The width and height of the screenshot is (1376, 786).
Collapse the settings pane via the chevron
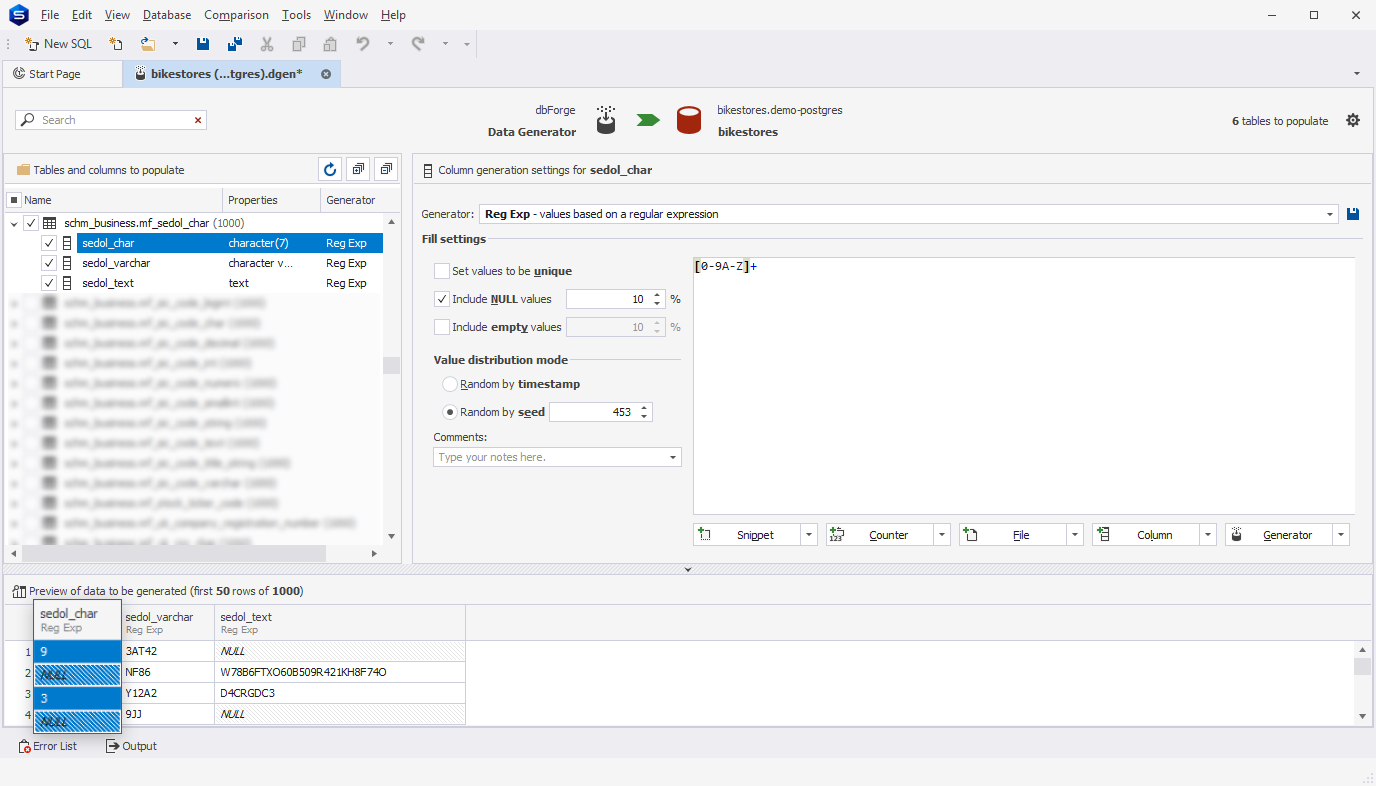coord(688,570)
